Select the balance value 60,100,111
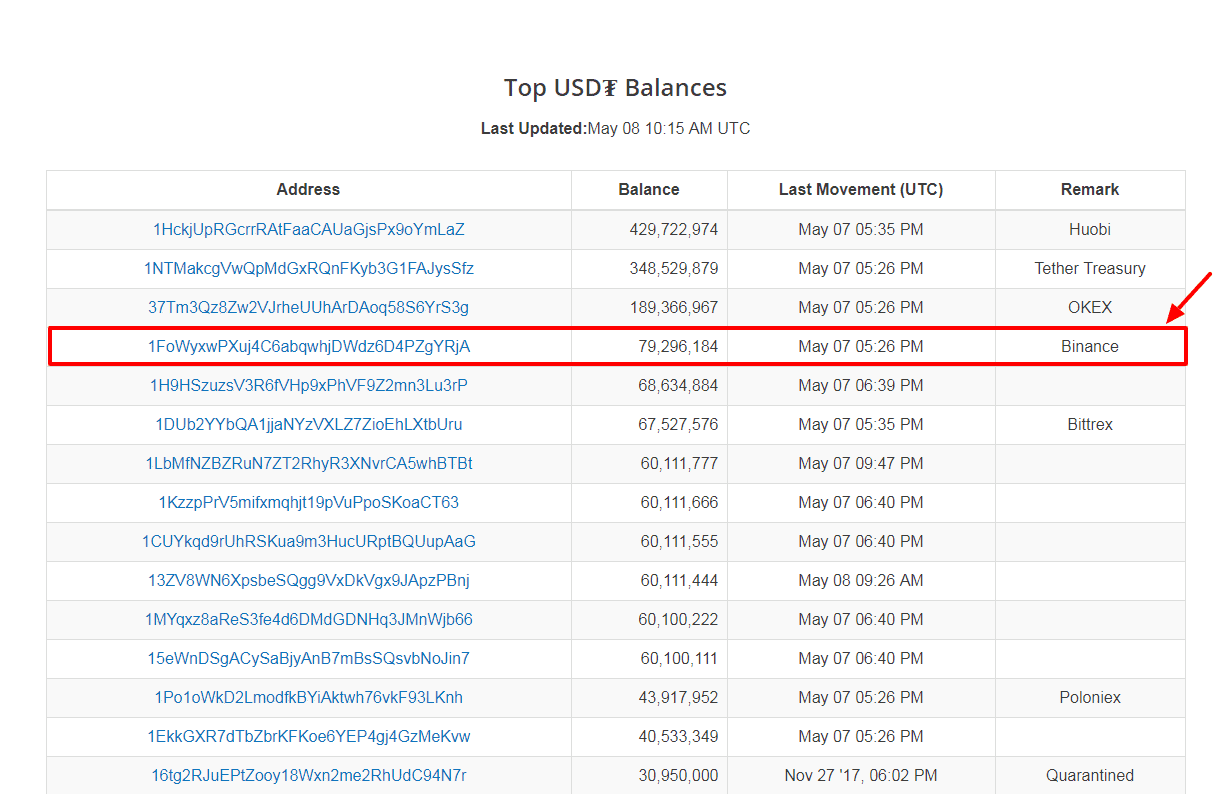Screen dimensions: 1216x794 tap(678, 659)
